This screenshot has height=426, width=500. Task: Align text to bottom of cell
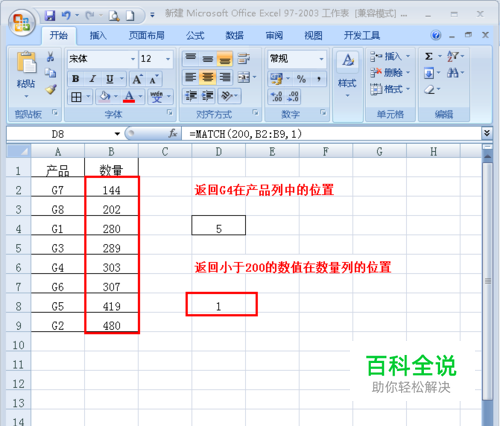click(x=224, y=59)
